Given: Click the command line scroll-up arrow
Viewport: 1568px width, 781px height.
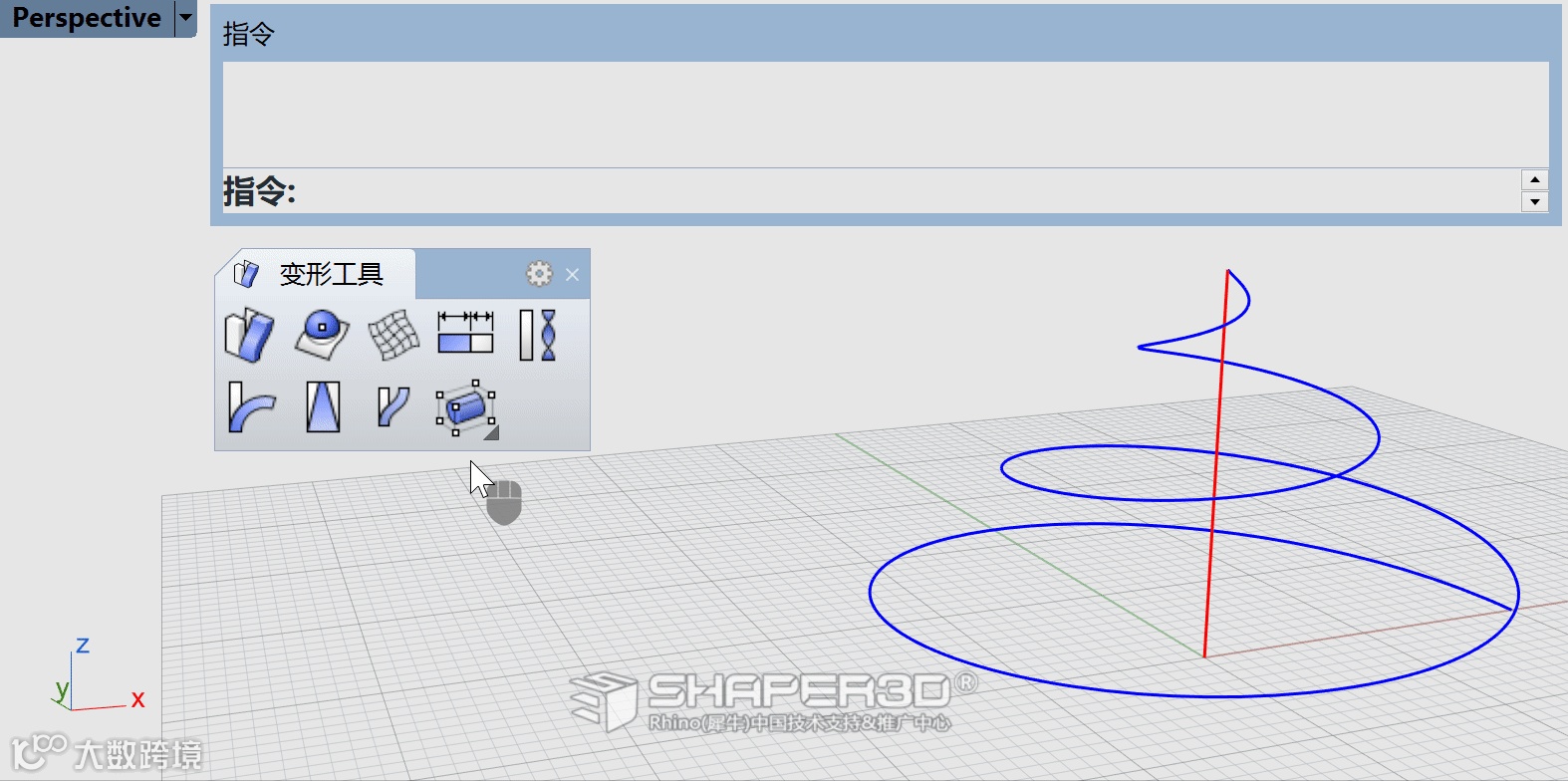Looking at the screenshot, I should (x=1535, y=179).
